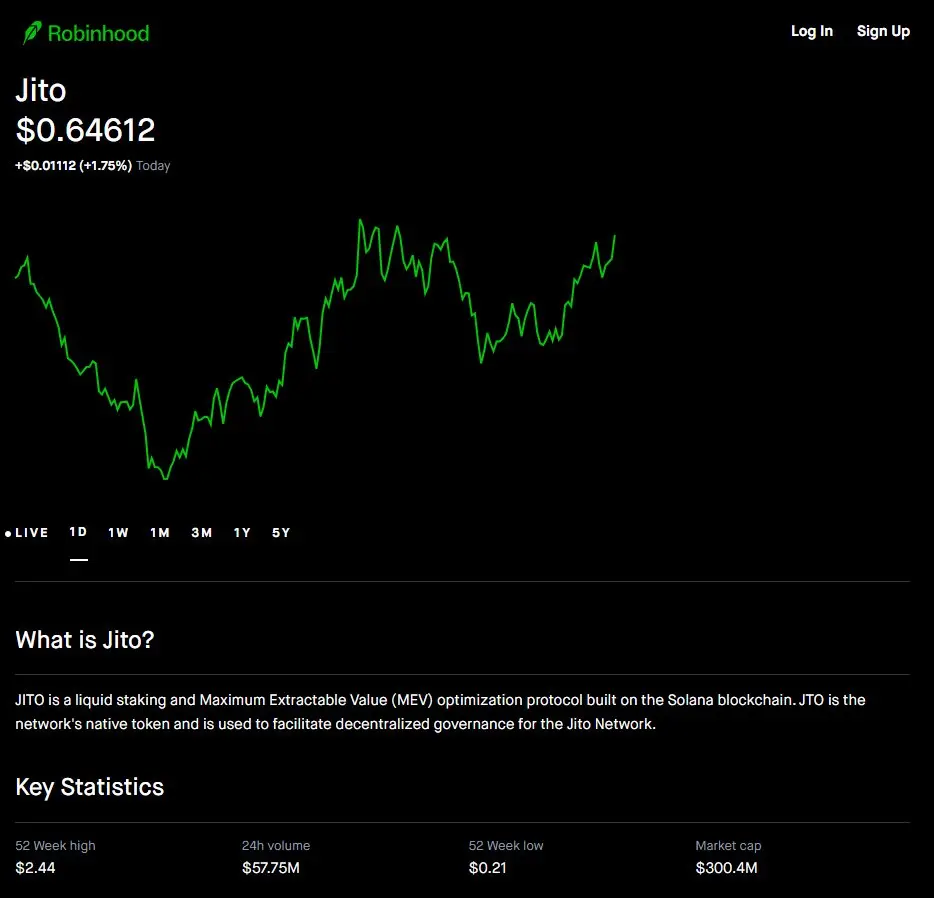The image size is (934, 898).
Task: Select the 1M chart range
Action: [x=160, y=532]
